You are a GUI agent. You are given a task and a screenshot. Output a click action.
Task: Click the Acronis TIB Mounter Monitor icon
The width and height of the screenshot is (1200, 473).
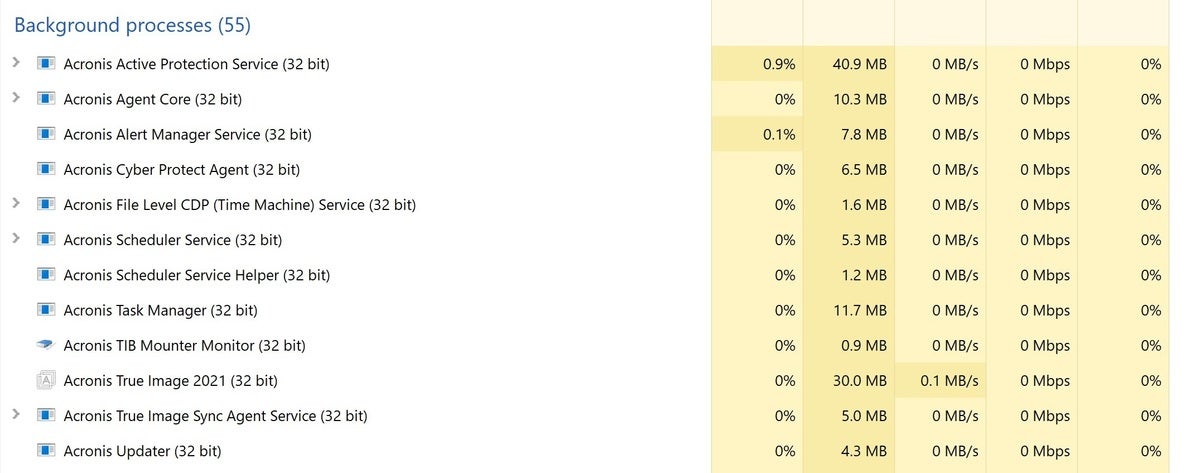point(45,345)
